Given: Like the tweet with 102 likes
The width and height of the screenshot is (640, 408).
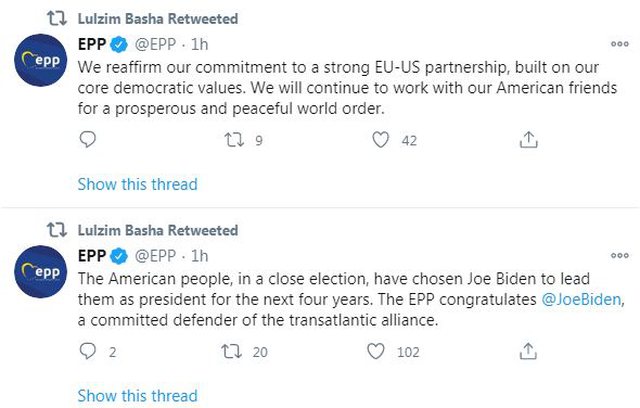Looking at the screenshot, I should pos(376,351).
